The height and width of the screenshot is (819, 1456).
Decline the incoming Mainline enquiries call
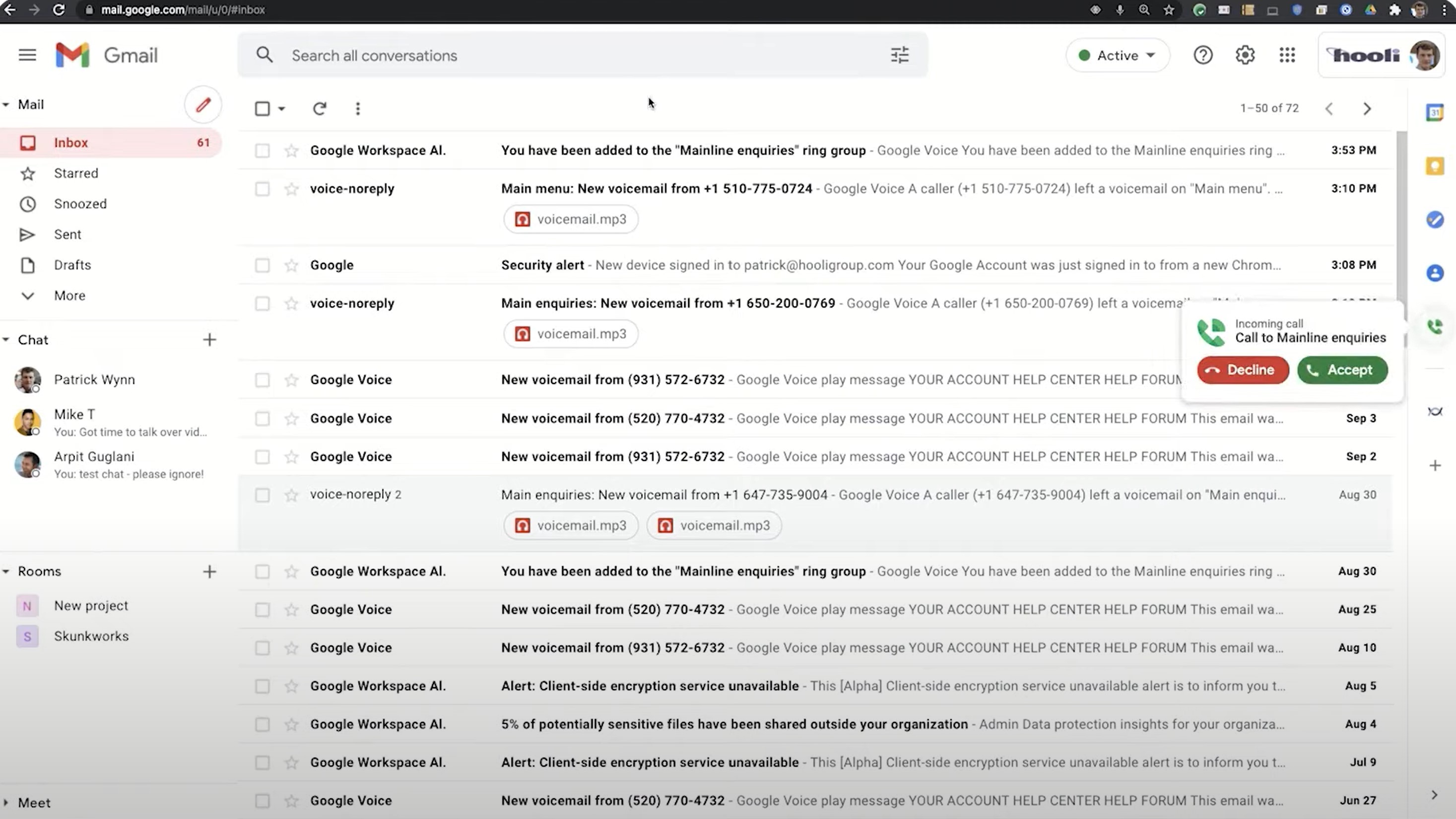(x=1242, y=370)
